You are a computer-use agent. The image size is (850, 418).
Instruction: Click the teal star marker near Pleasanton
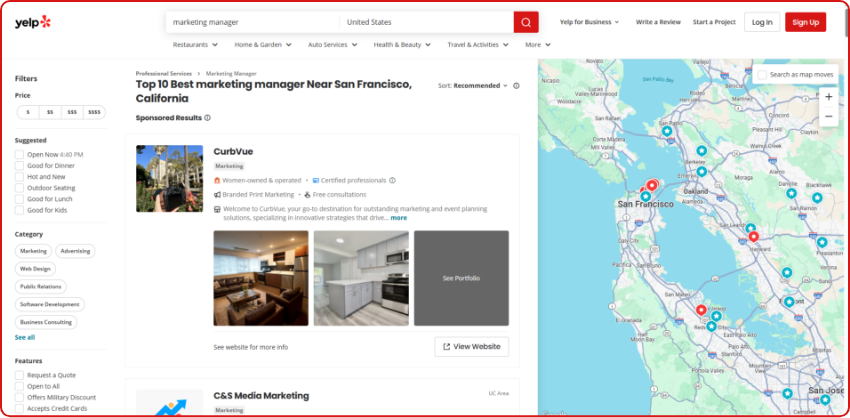[822, 242]
